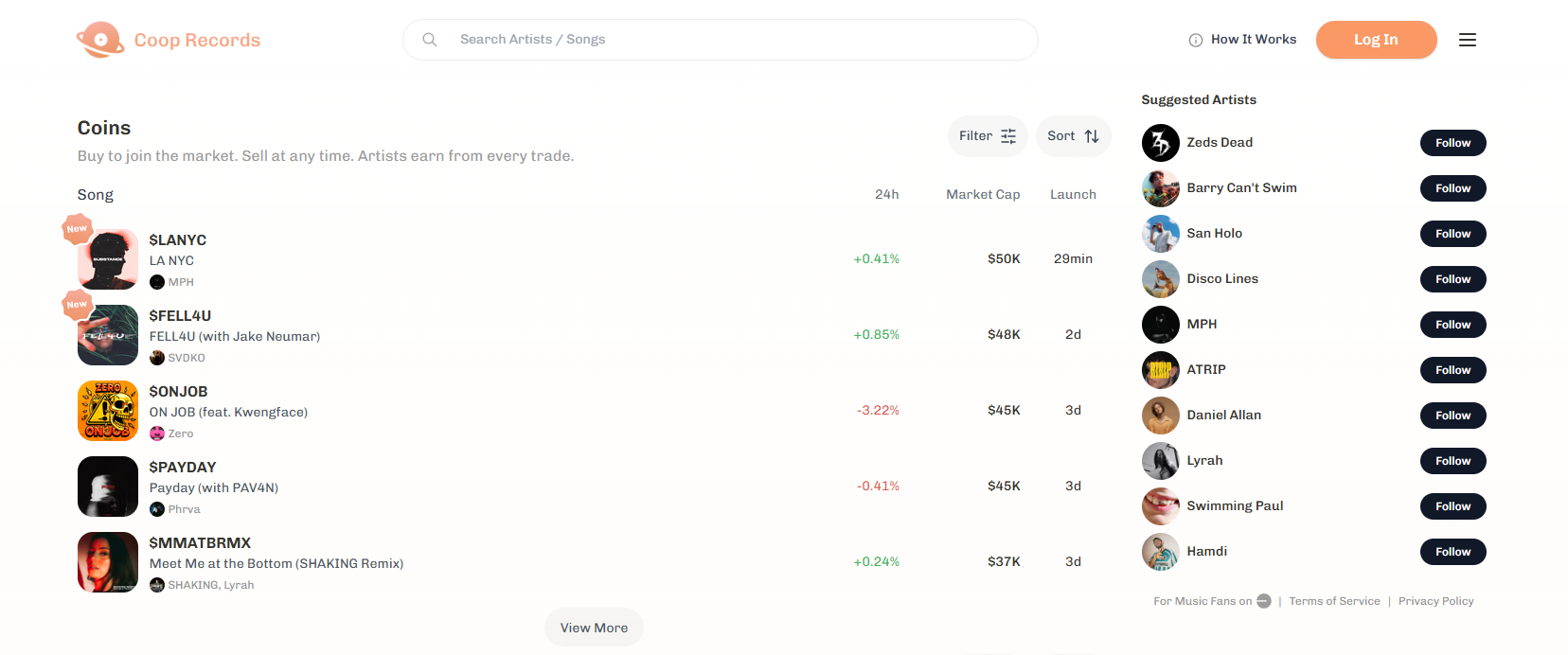Click the Launch column header

point(1073,194)
